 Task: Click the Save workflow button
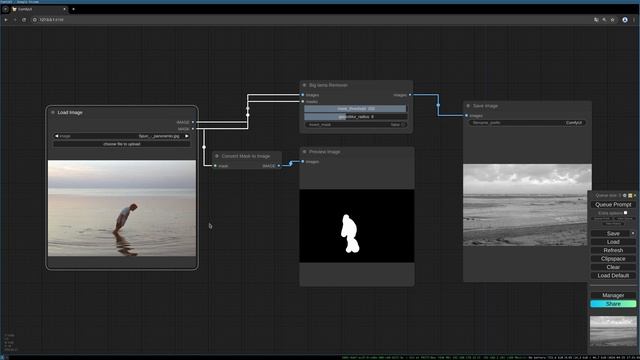[611, 233]
